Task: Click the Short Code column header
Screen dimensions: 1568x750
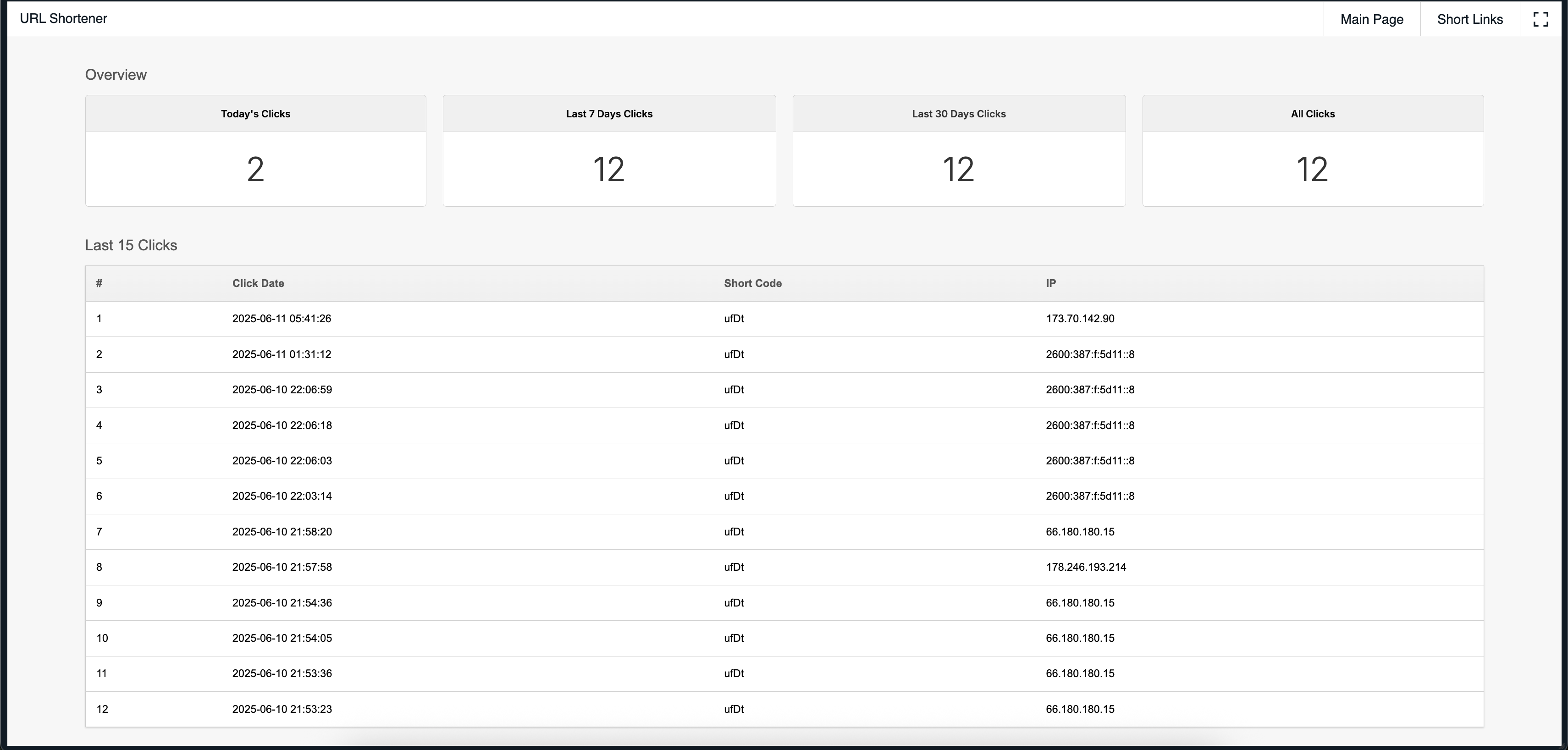Action: [752, 283]
